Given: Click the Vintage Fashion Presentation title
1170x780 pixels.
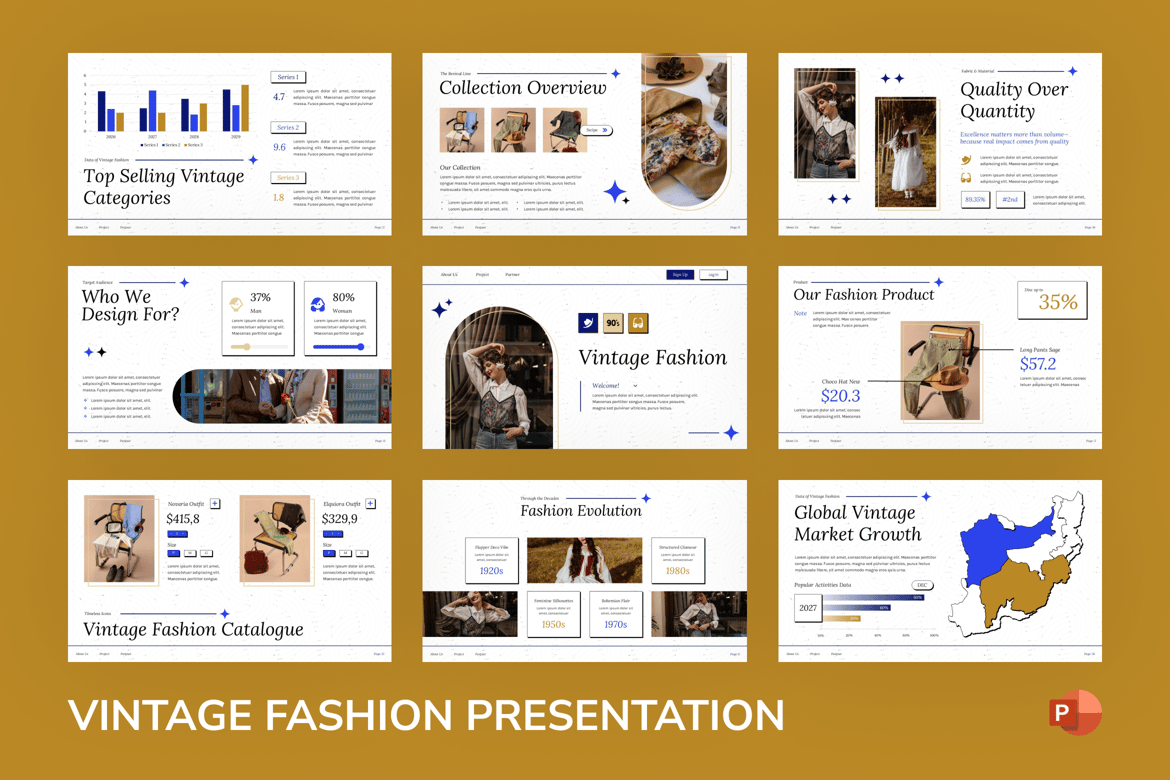Looking at the screenshot, I should [426, 715].
